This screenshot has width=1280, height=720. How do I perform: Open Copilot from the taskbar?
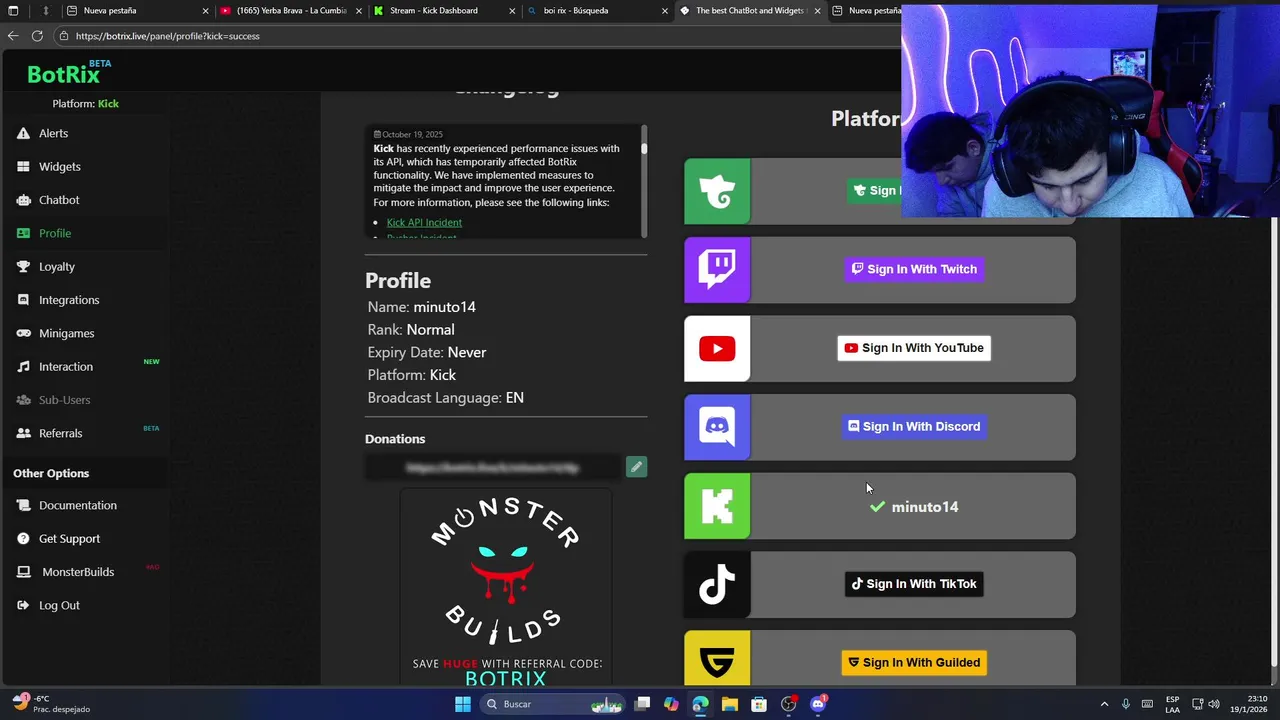coord(671,704)
